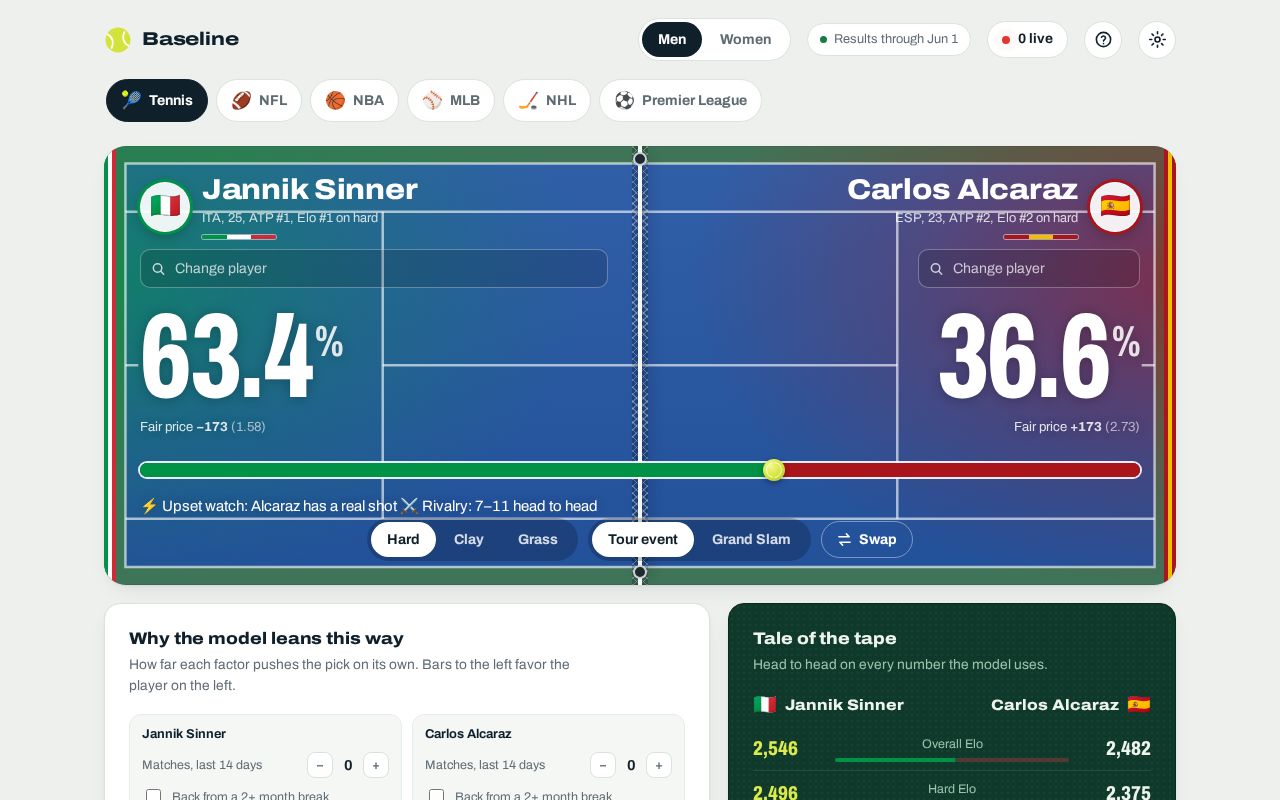The image size is (1280, 800).
Task: Click the tennis ball probability slider handle
Action: click(x=774, y=470)
